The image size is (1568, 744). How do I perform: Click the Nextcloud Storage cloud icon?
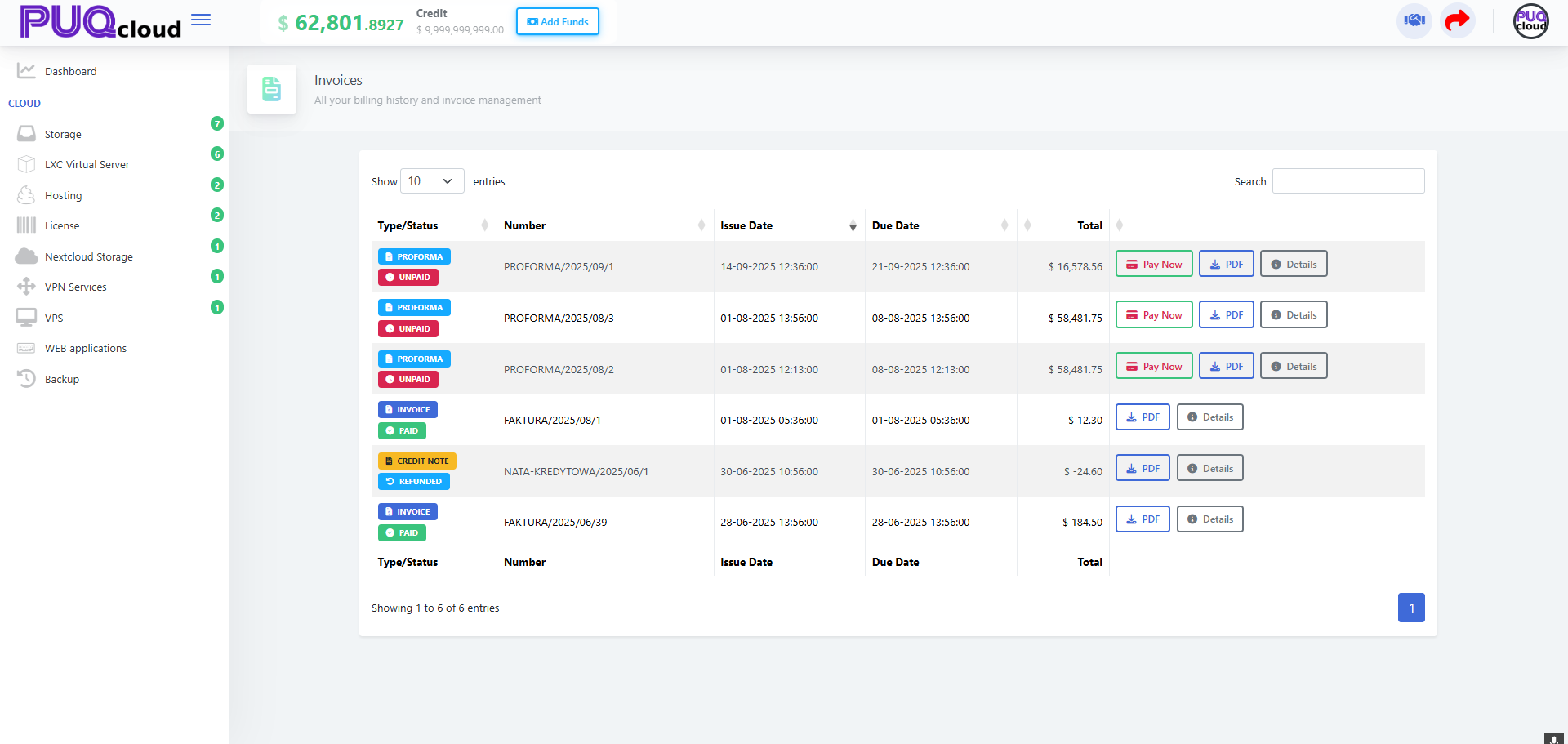26,256
